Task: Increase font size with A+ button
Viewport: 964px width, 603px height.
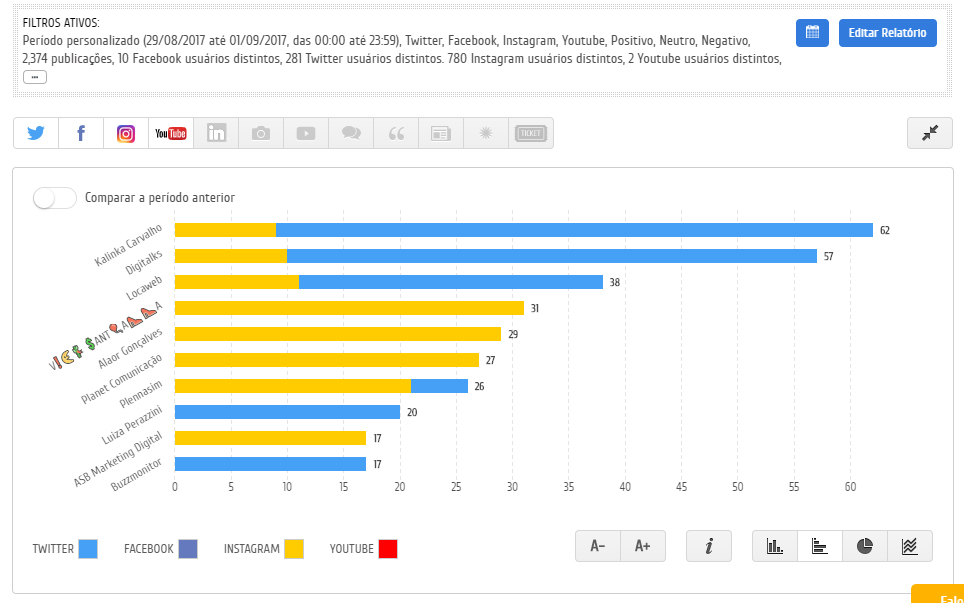Action: point(643,546)
